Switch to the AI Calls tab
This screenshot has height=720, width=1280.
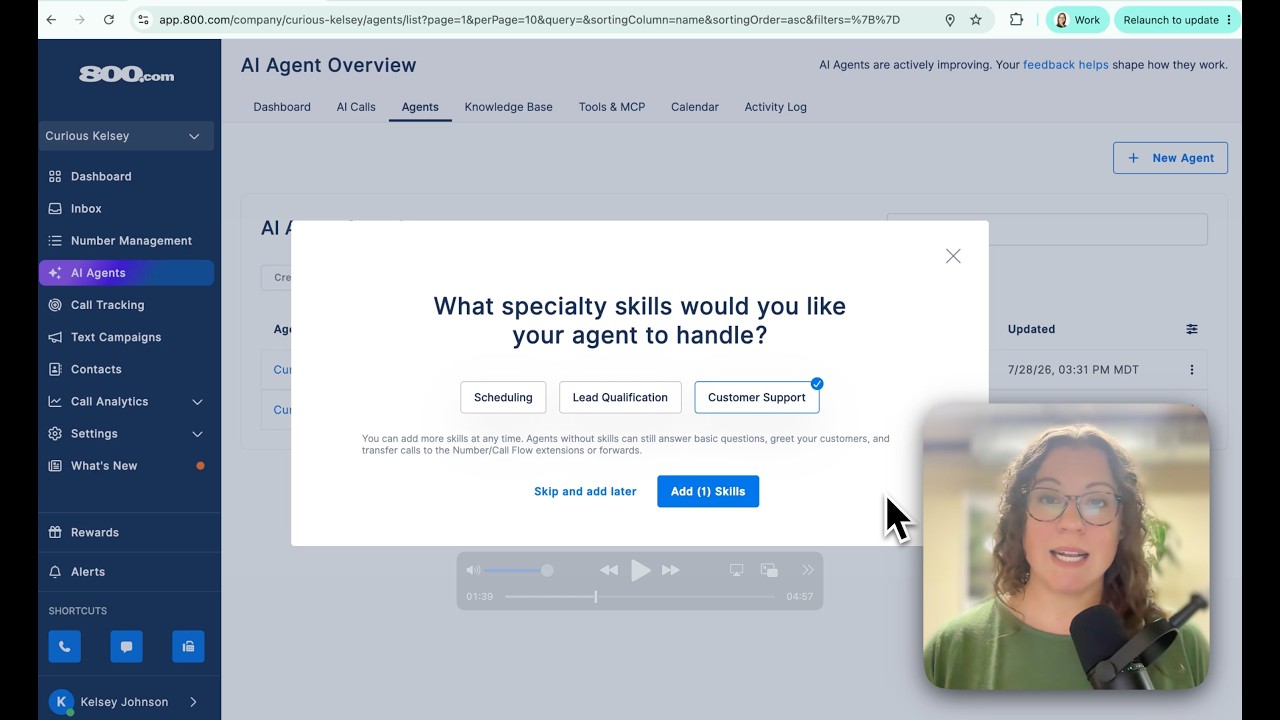pyautogui.click(x=356, y=107)
